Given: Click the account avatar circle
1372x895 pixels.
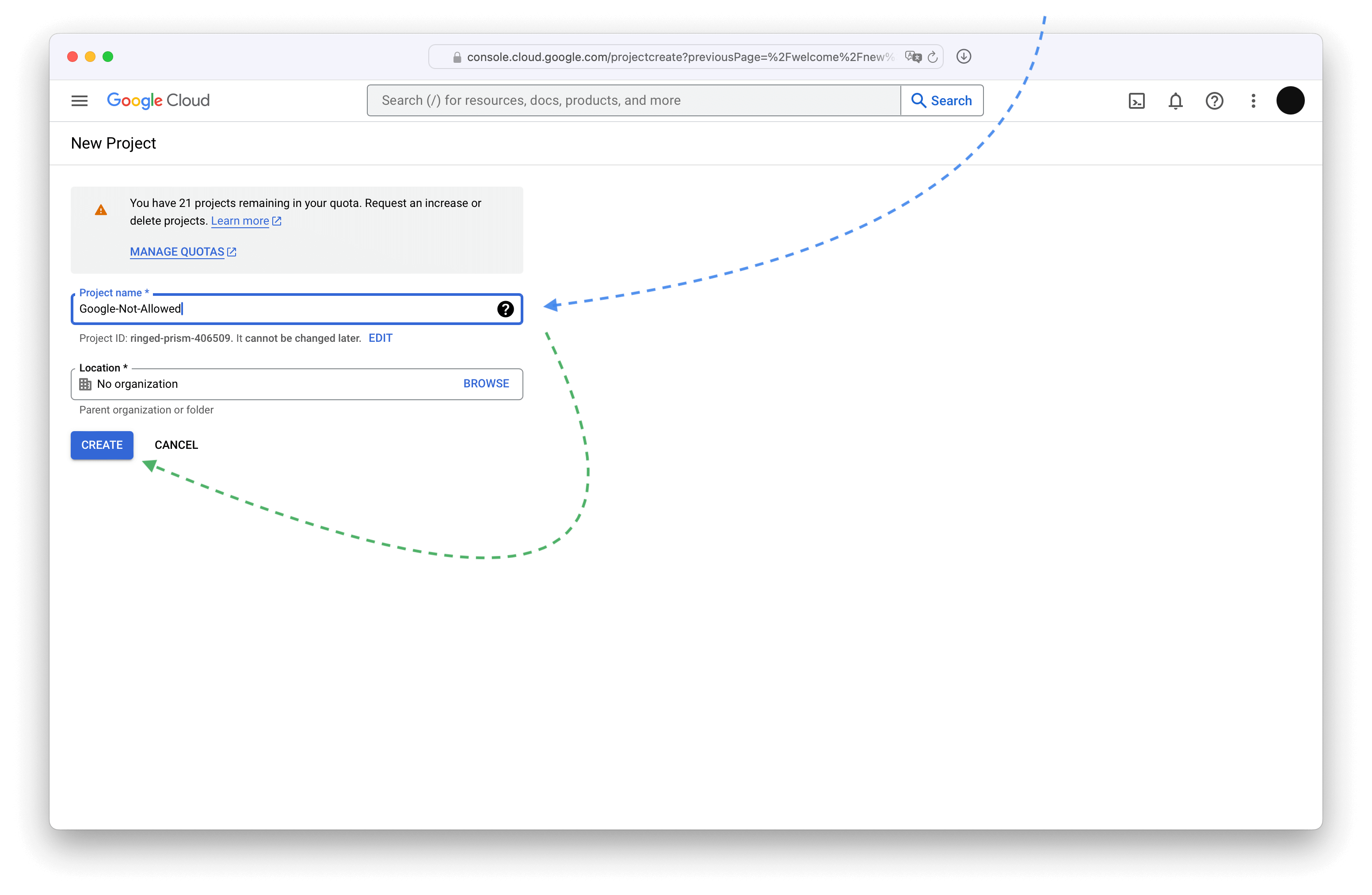Looking at the screenshot, I should click(1290, 101).
